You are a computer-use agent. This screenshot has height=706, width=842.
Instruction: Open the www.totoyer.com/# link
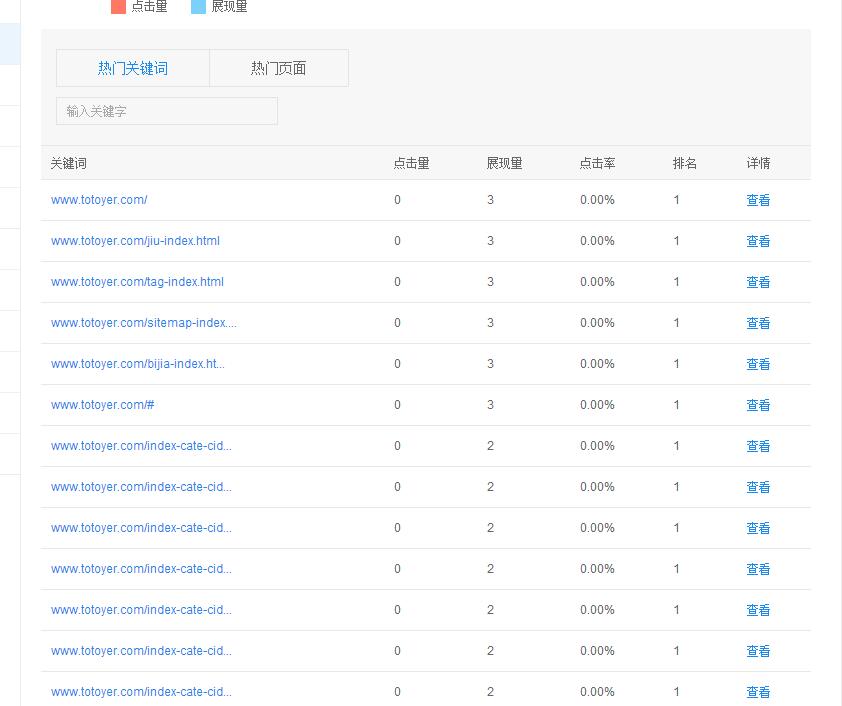[x=102, y=405]
